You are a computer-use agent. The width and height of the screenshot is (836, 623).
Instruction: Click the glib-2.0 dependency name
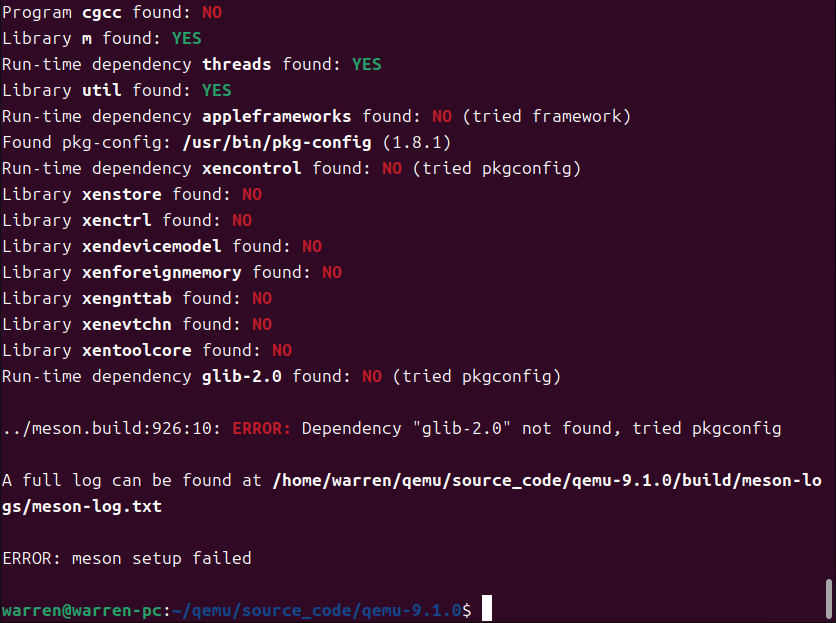coord(242,376)
